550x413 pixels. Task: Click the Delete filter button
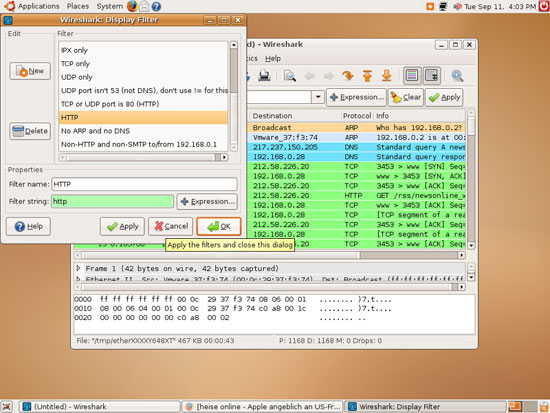[x=30, y=131]
